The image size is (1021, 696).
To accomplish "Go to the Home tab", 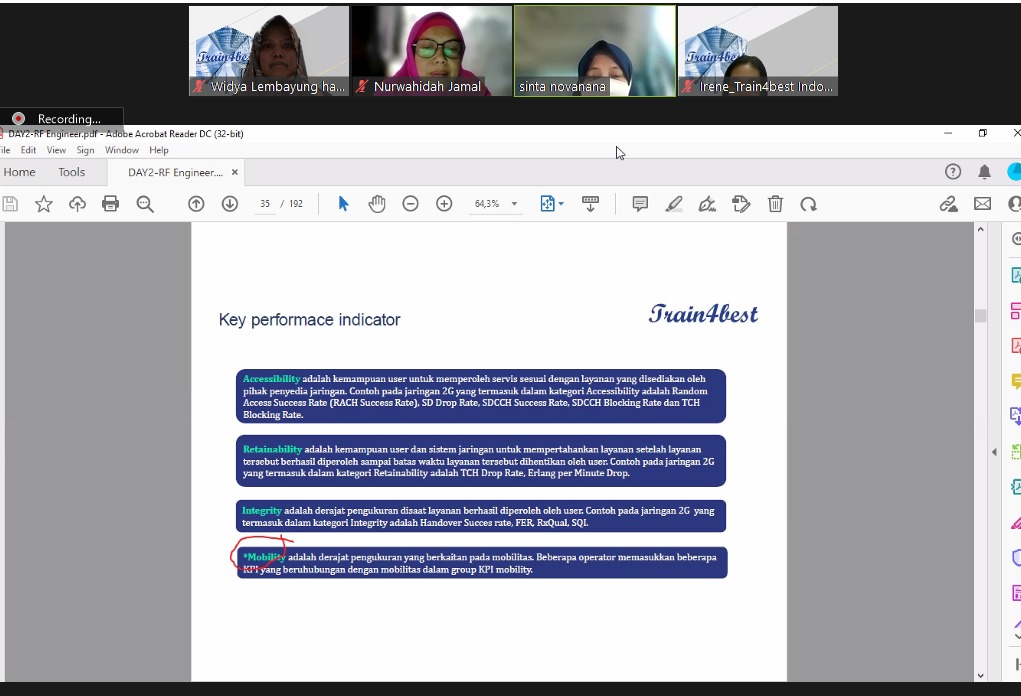I will pyautogui.click(x=20, y=172).
